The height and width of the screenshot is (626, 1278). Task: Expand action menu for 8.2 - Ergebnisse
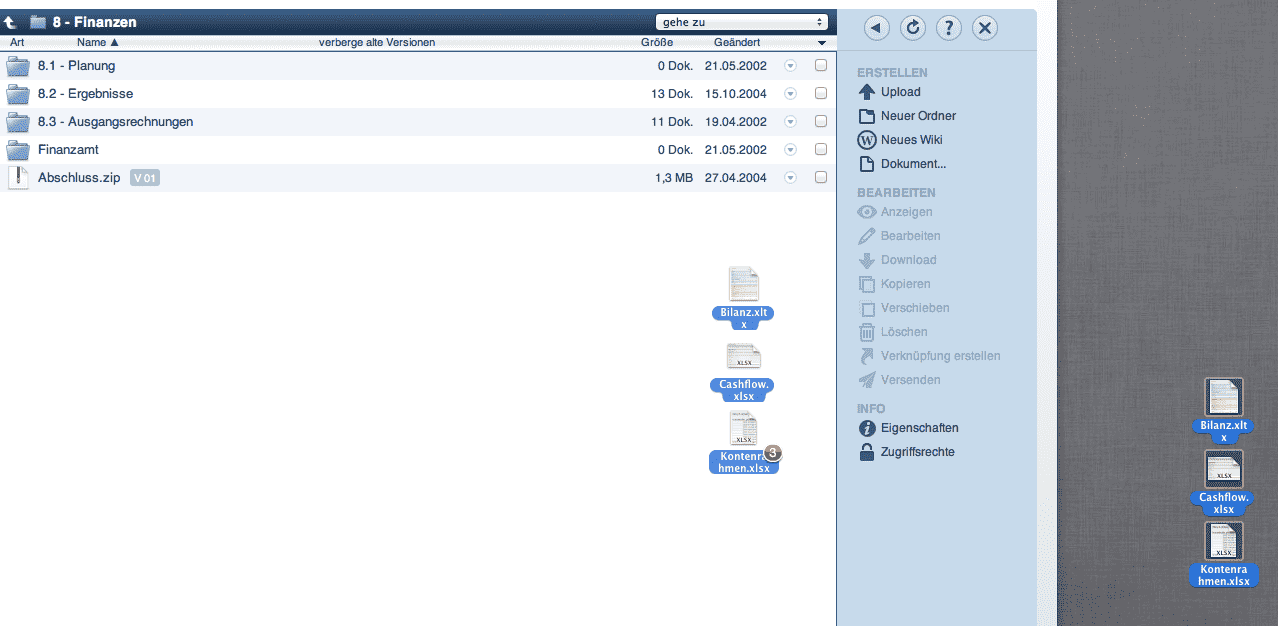click(790, 94)
